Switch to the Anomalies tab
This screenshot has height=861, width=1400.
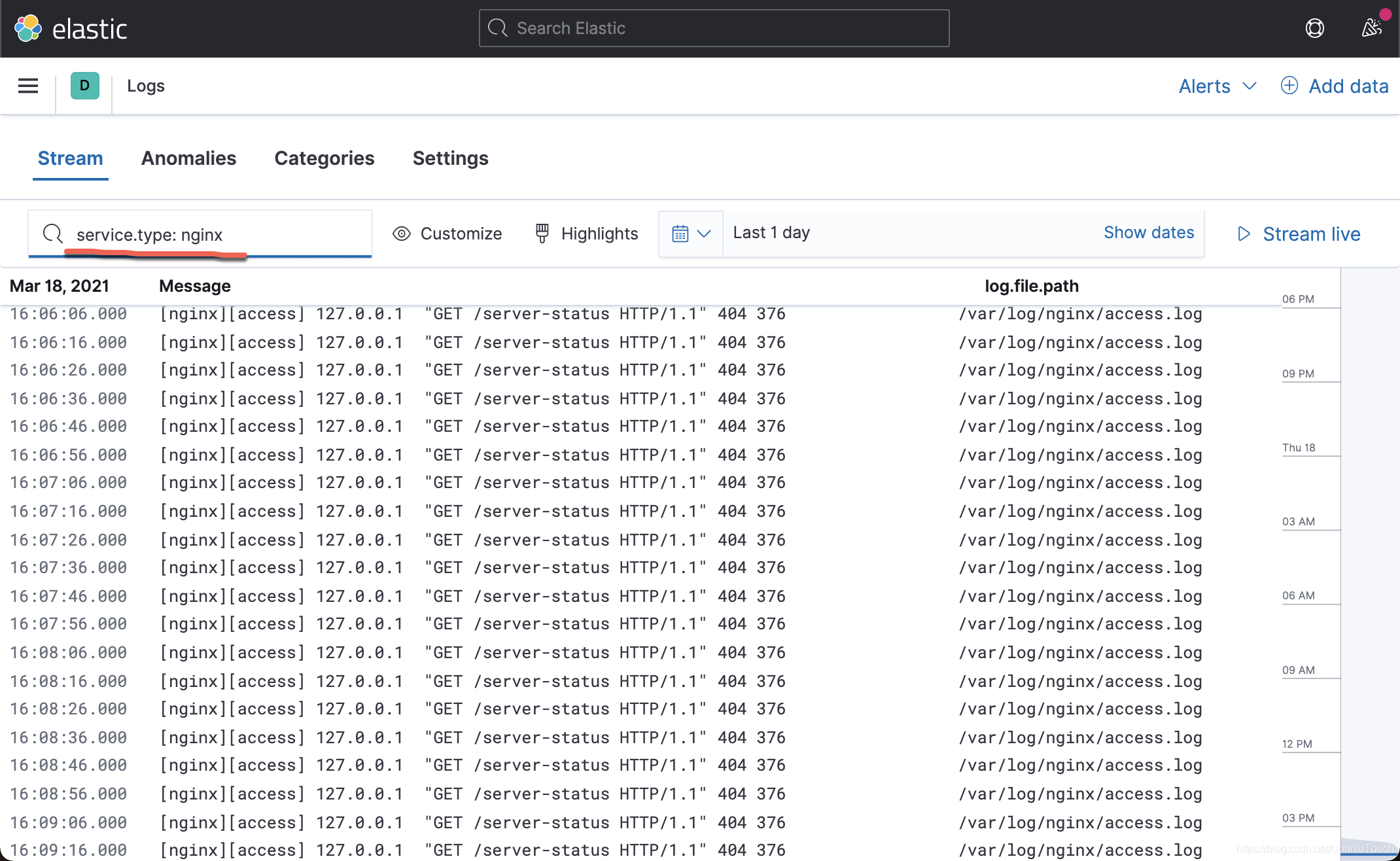pyautogui.click(x=188, y=158)
